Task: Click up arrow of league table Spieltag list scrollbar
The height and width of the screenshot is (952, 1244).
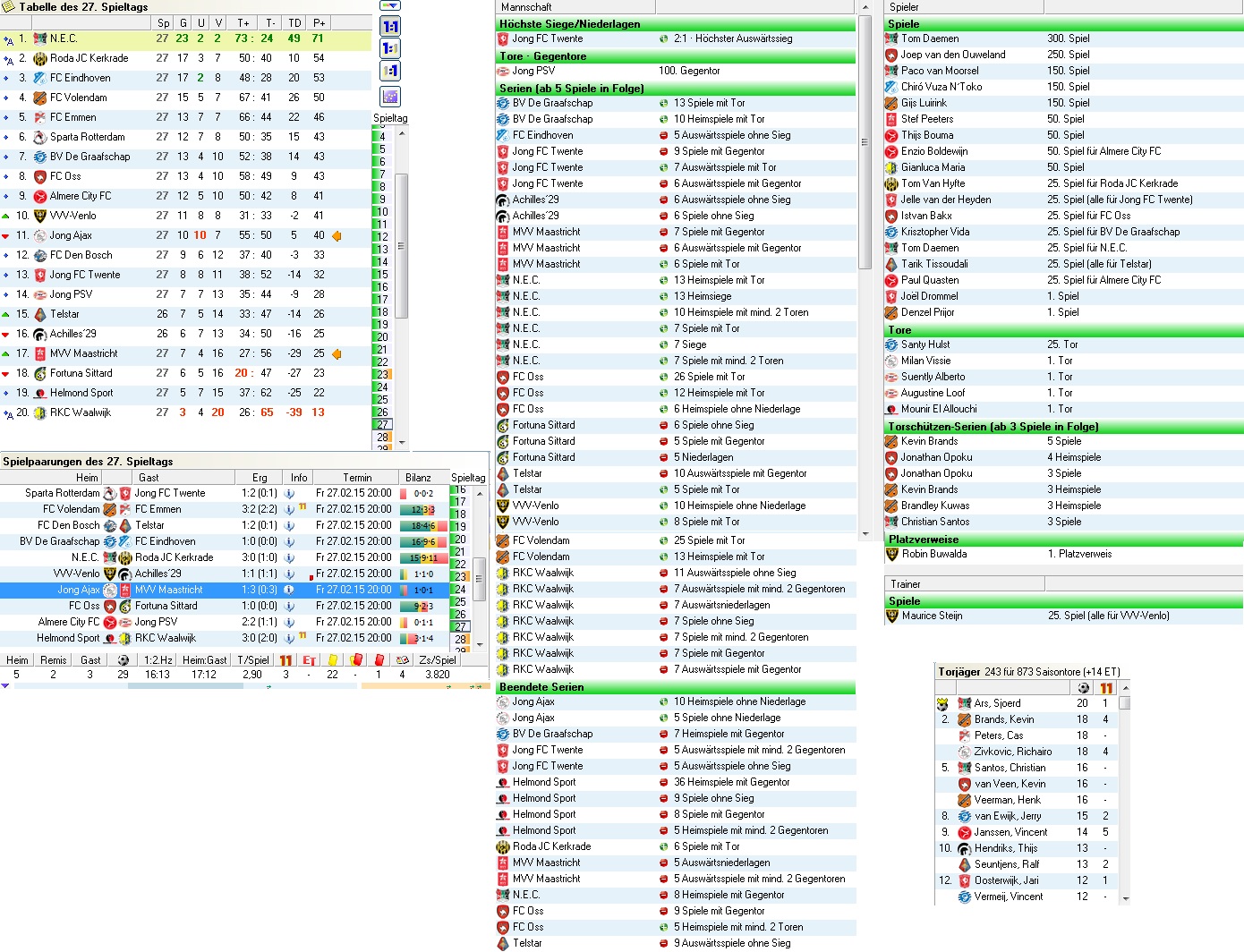Action: click(x=401, y=132)
